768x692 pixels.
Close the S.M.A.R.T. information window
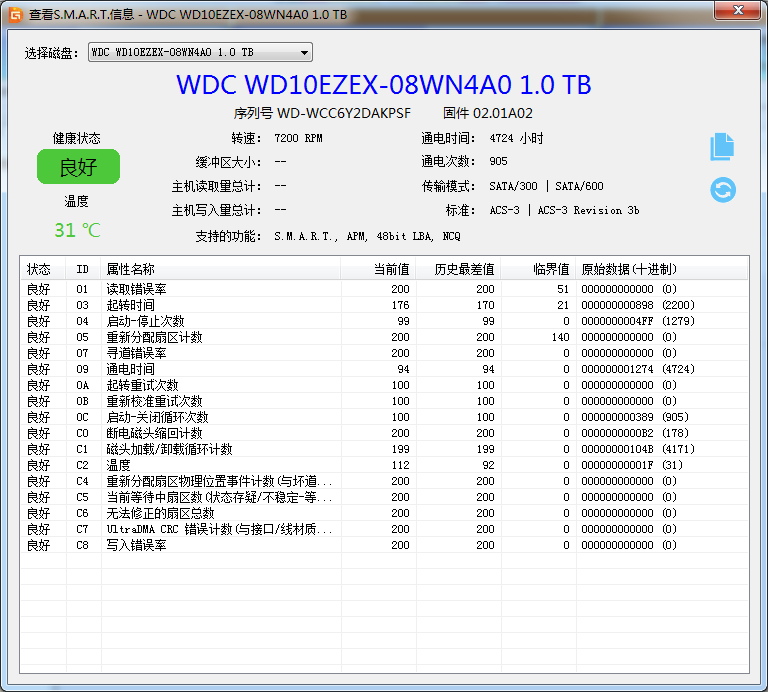pos(738,10)
